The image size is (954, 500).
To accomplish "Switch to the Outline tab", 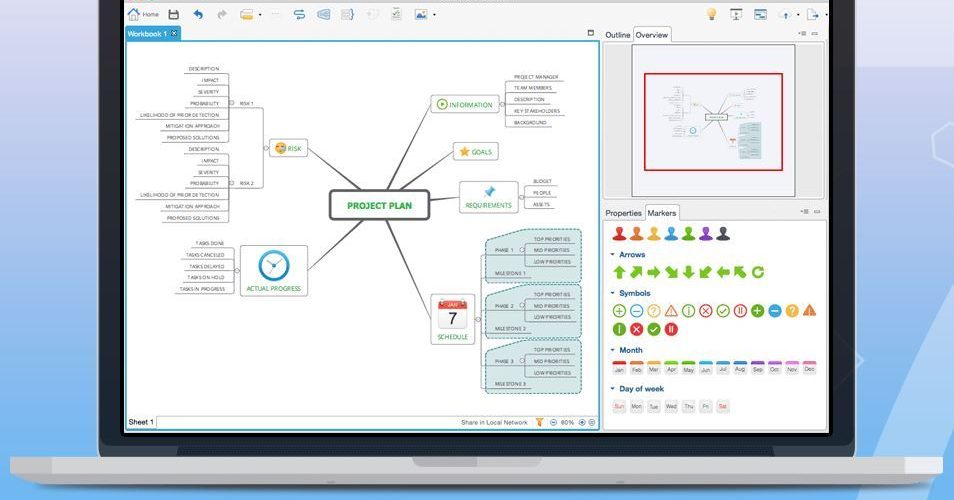I will pyautogui.click(x=617, y=35).
